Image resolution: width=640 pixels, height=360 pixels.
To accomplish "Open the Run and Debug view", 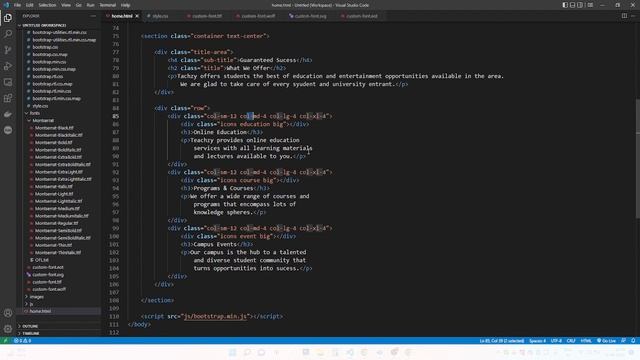I will click(8, 66).
